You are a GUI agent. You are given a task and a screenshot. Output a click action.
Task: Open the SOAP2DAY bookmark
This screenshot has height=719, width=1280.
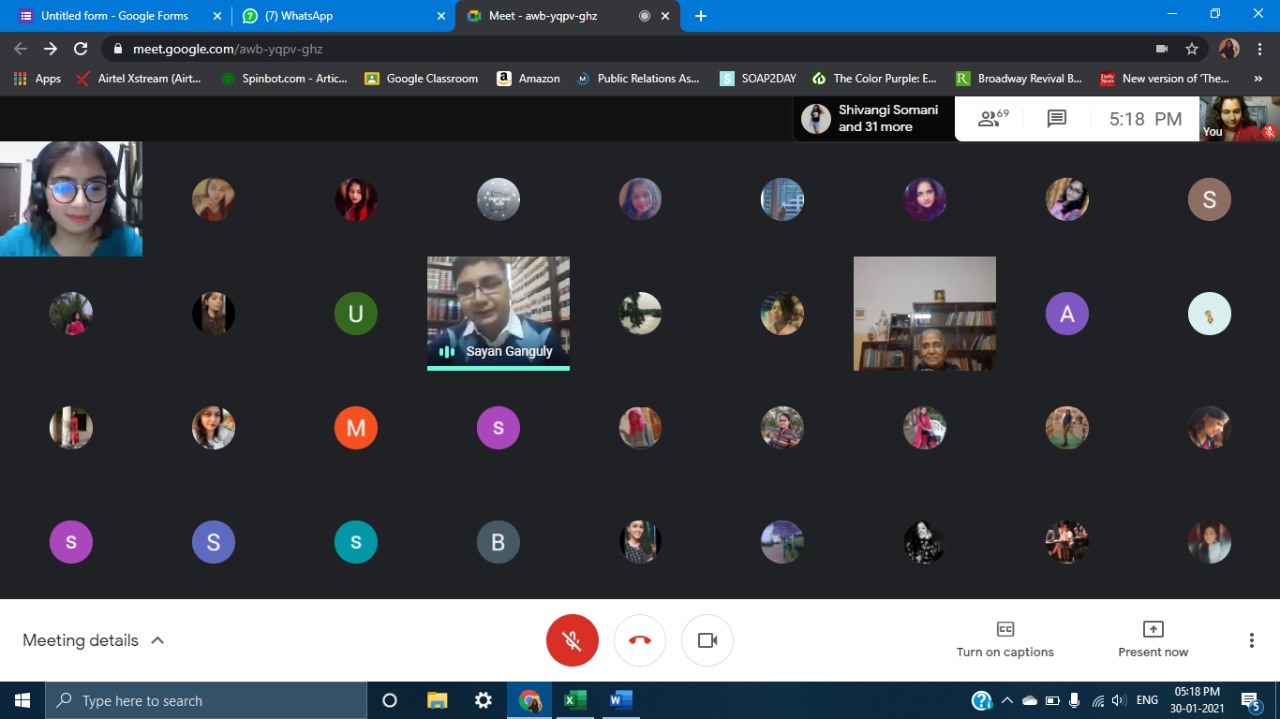(758, 78)
